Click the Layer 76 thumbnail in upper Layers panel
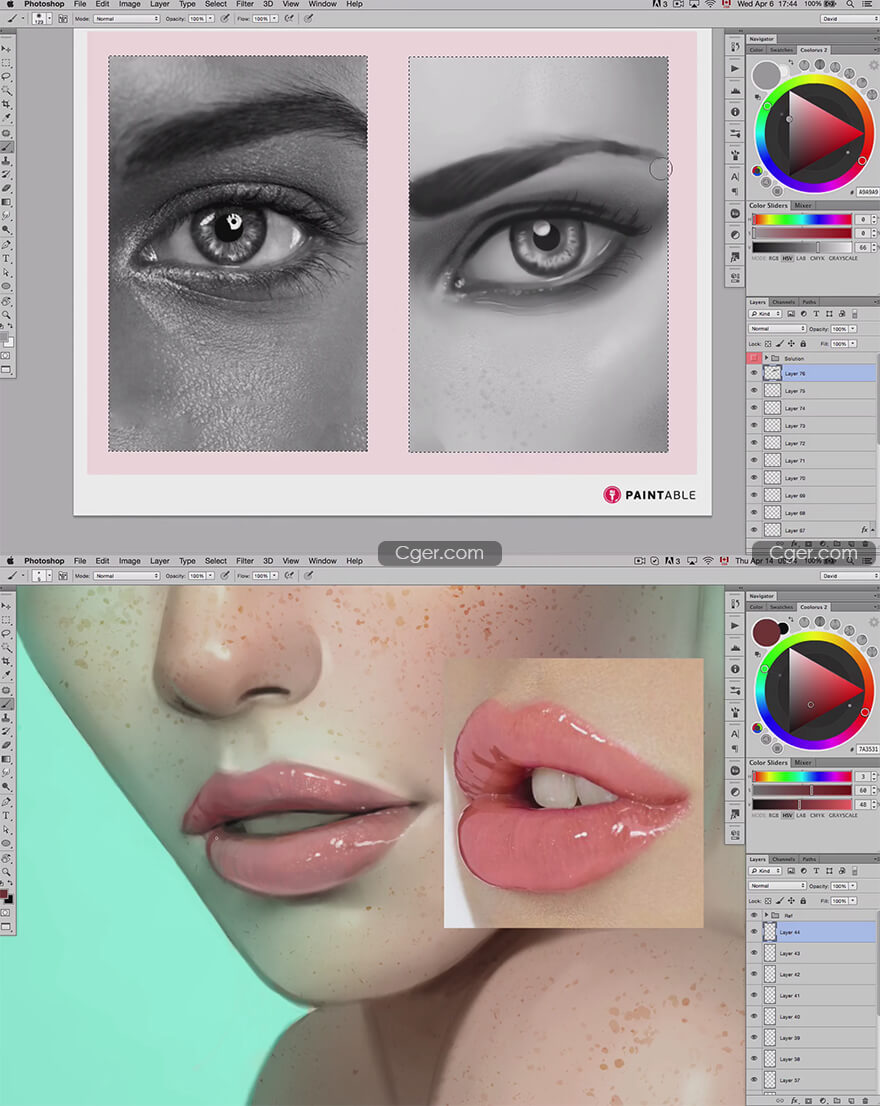Screen dimensions: 880x1106 click(x=773, y=373)
